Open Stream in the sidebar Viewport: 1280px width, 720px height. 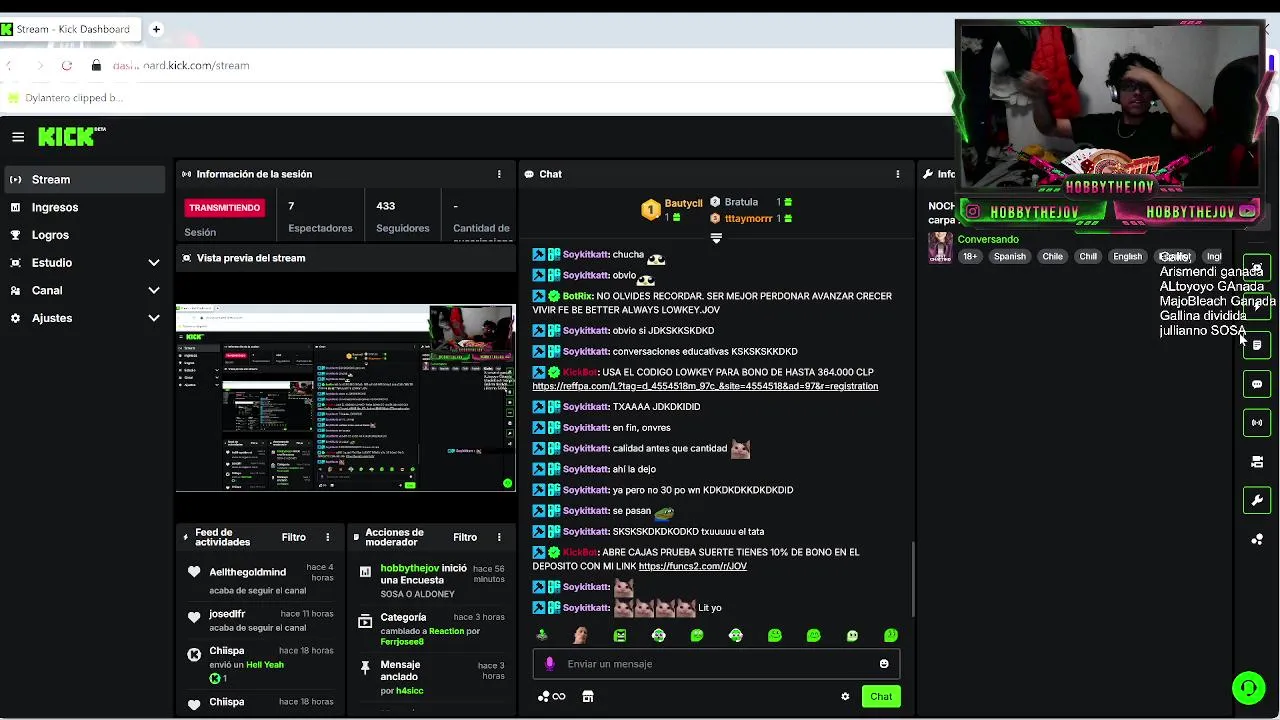[84, 180]
